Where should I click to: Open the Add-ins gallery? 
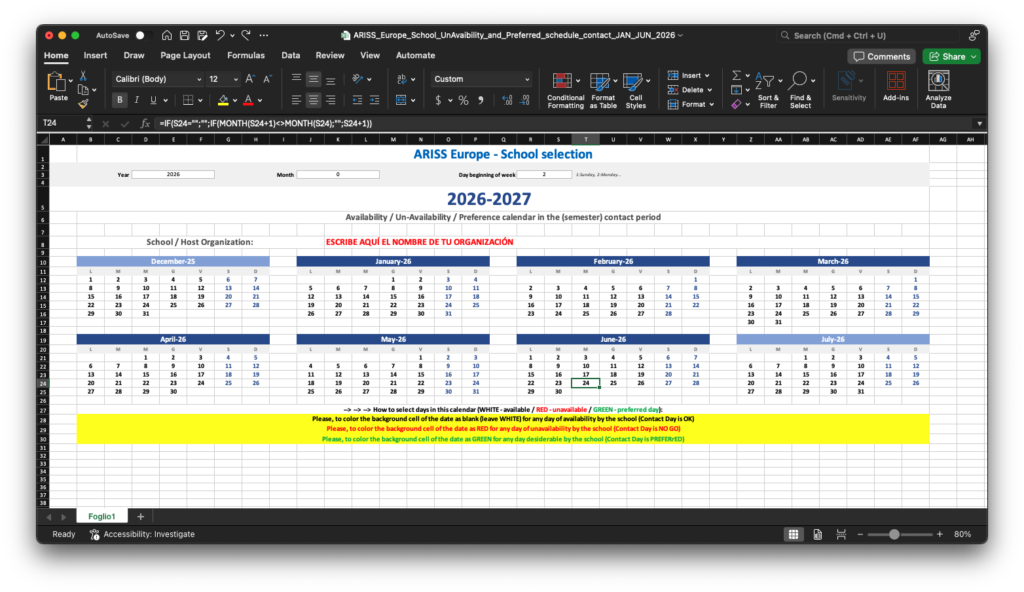point(896,88)
